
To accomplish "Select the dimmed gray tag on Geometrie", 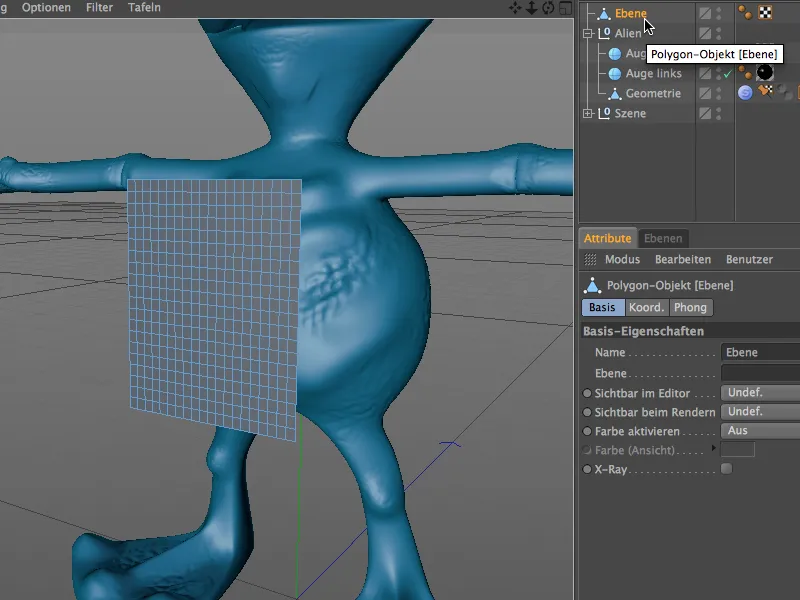I will [785, 93].
